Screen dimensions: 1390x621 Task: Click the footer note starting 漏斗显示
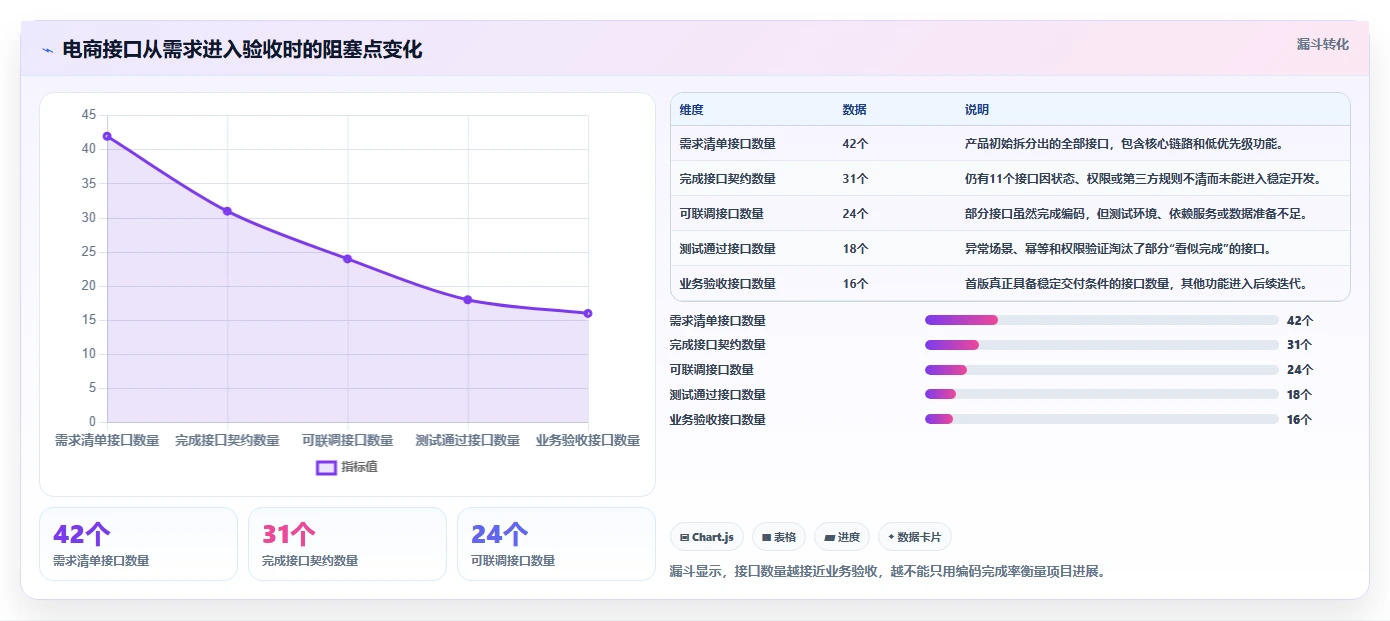click(x=887, y=572)
